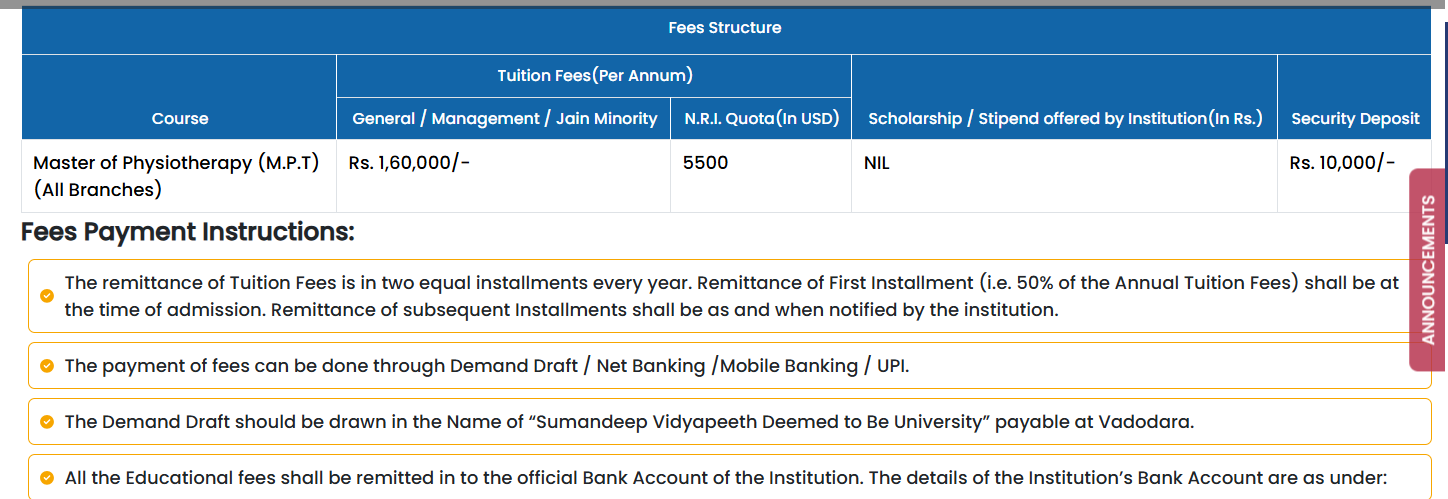The image size is (1448, 499).
Task: Open the Announcements side tab
Action: point(1427,270)
